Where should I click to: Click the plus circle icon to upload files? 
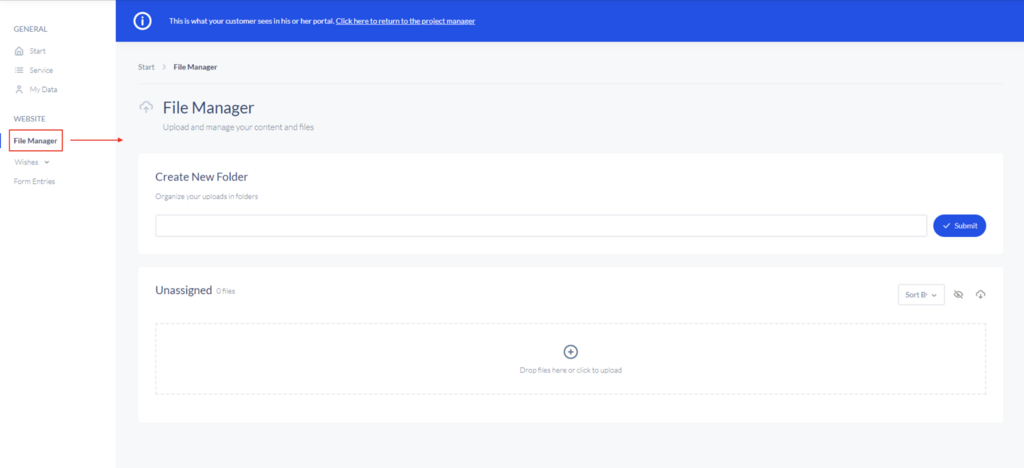click(571, 352)
